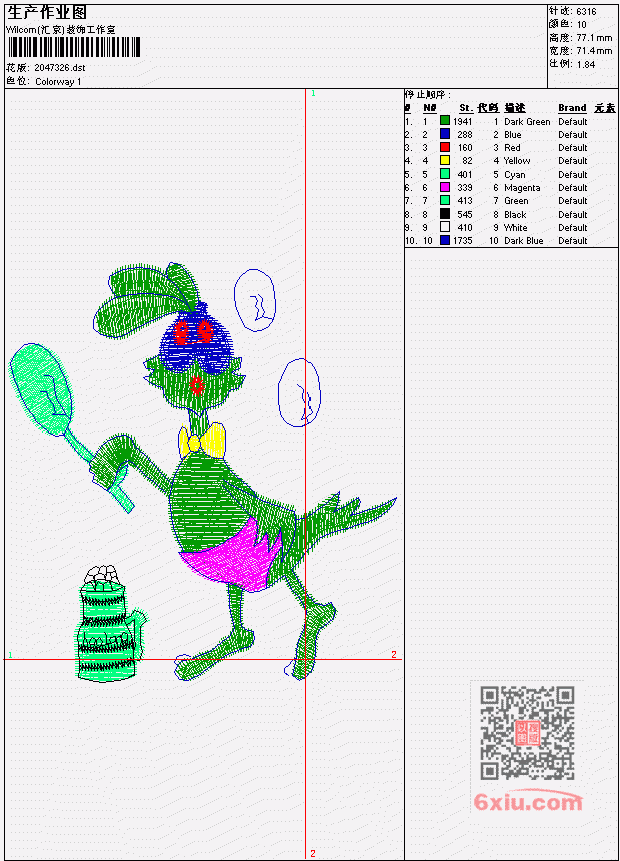Image resolution: width=620 pixels, height=861 pixels.
Task: Click the 'Colorway 1' label
Action: [x=58, y=82]
